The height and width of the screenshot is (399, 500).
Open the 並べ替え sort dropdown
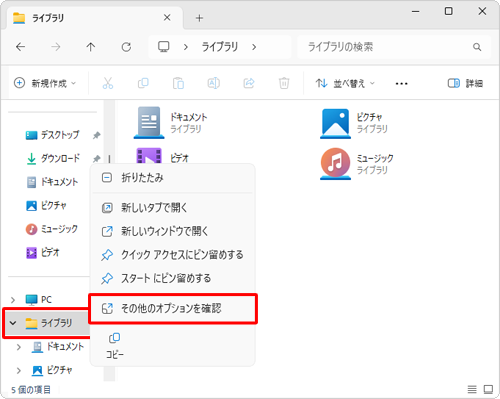pos(345,83)
